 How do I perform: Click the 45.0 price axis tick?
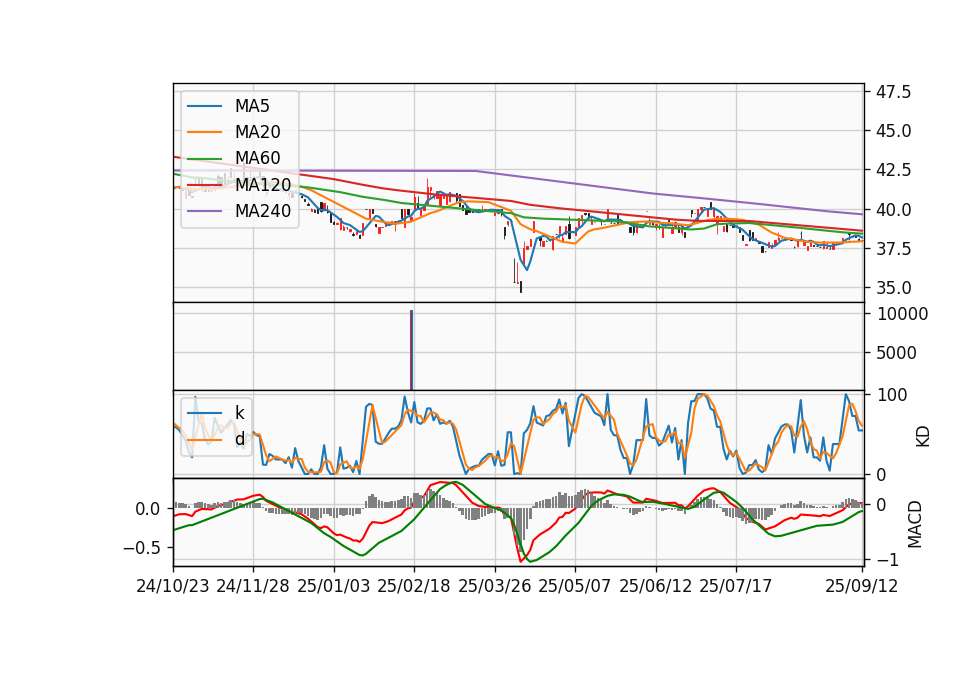point(893,131)
